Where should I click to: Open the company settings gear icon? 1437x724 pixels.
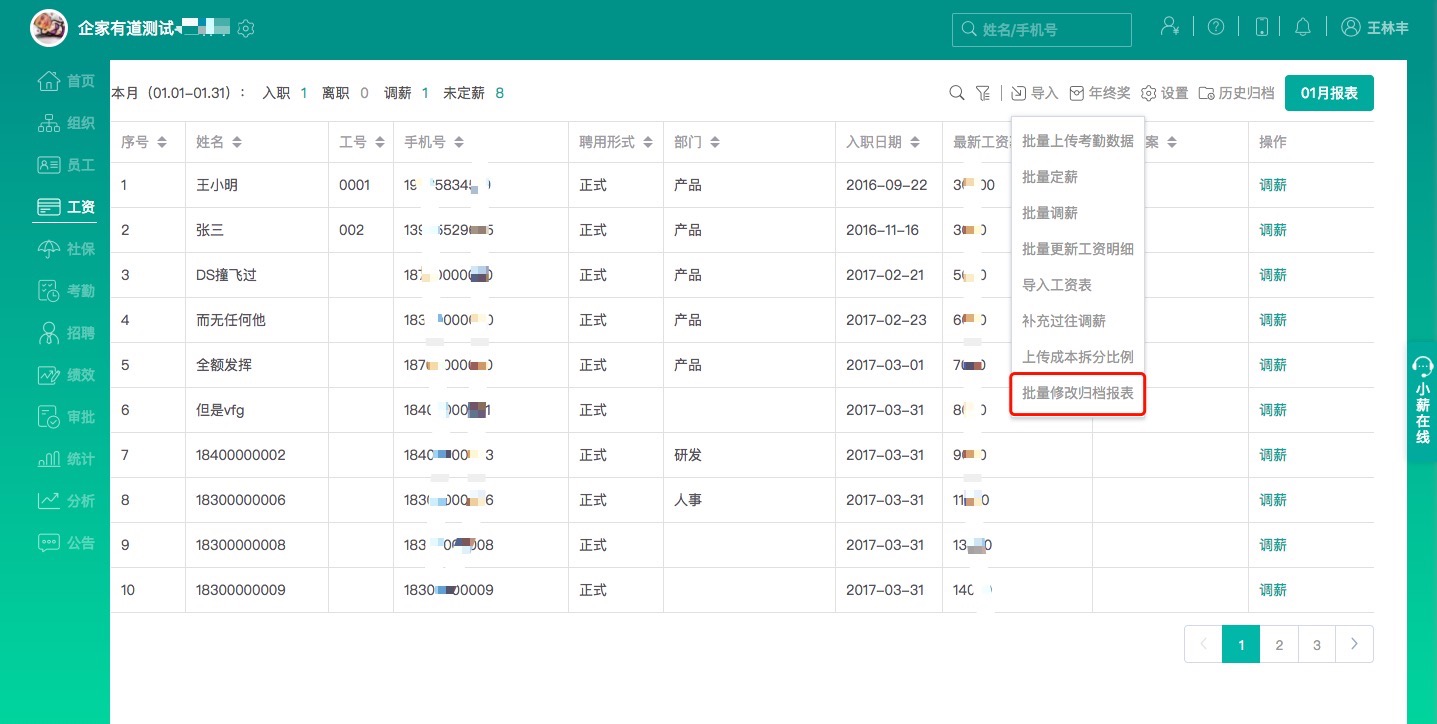246,28
